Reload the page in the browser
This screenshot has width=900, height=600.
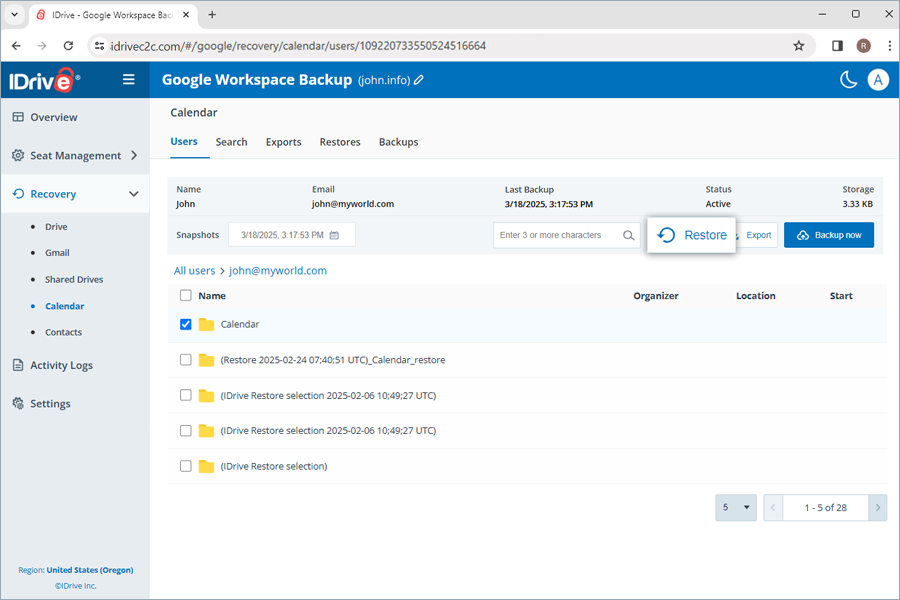pos(68,46)
